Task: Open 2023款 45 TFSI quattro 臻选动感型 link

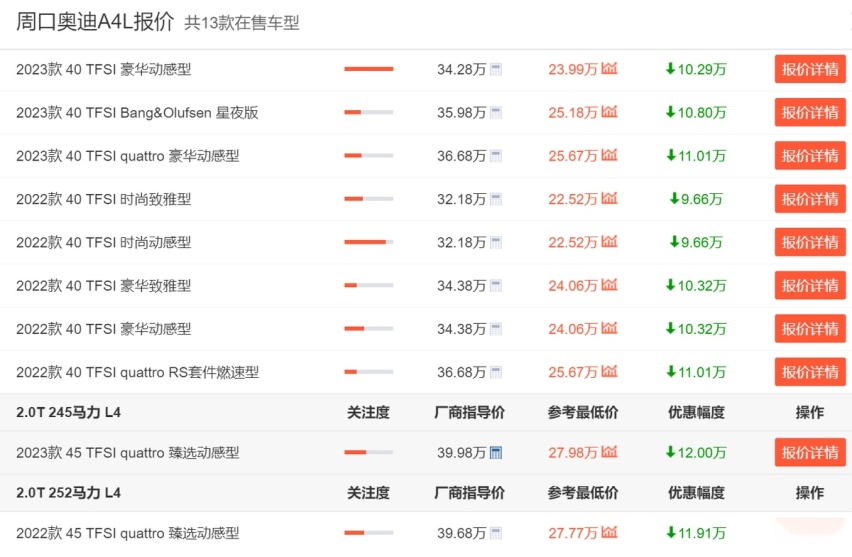Action: (x=128, y=453)
